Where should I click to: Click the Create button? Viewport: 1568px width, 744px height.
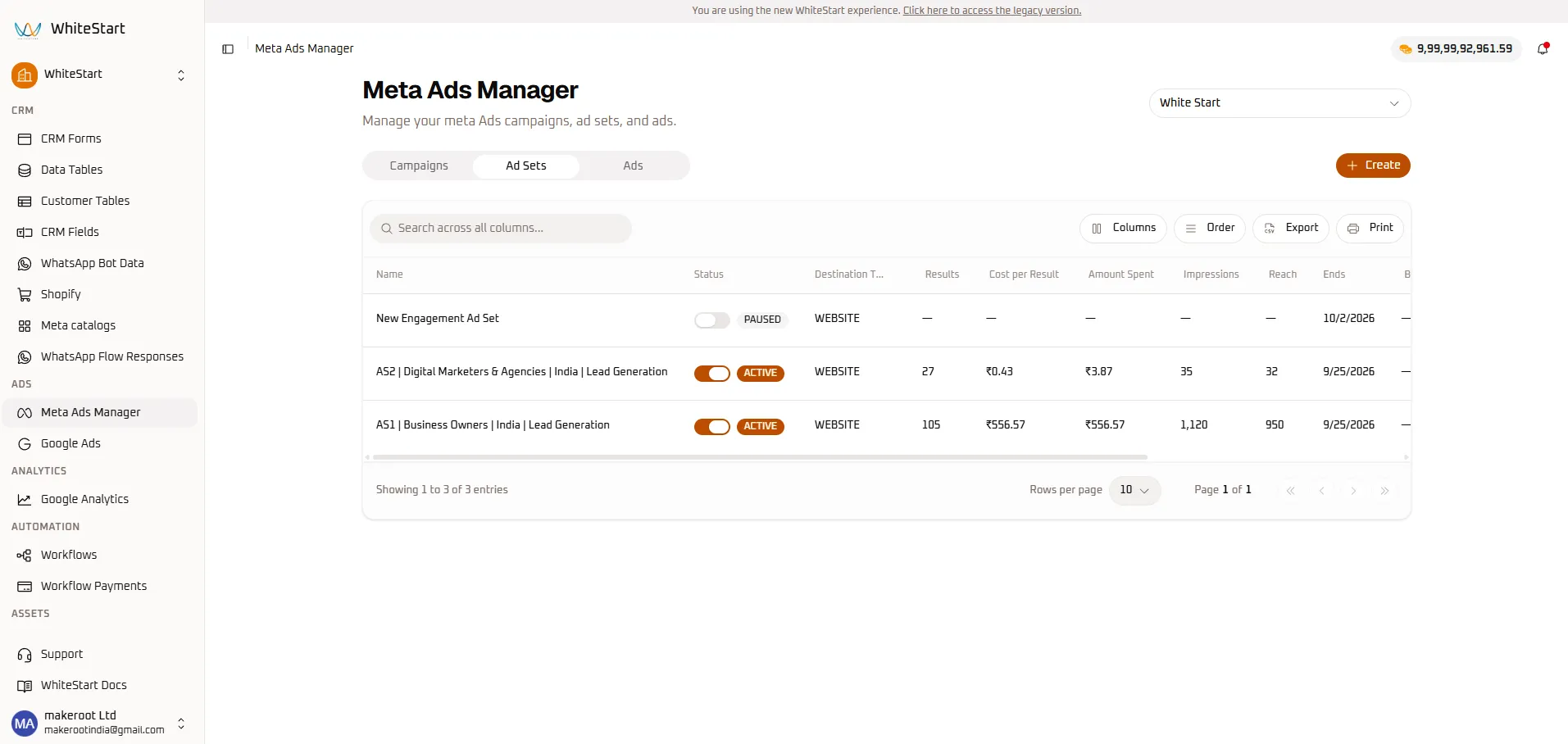(x=1373, y=166)
